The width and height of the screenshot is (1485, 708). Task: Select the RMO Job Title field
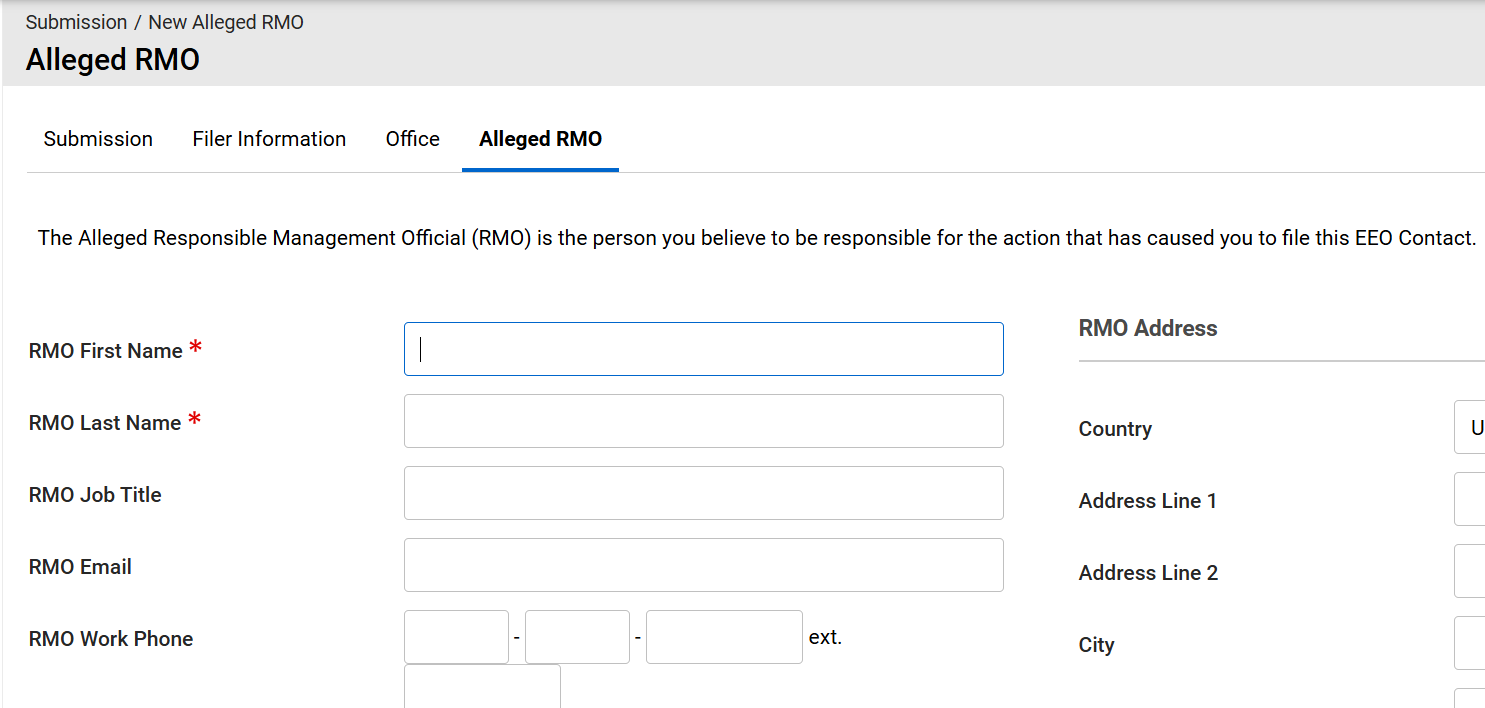[703, 493]
